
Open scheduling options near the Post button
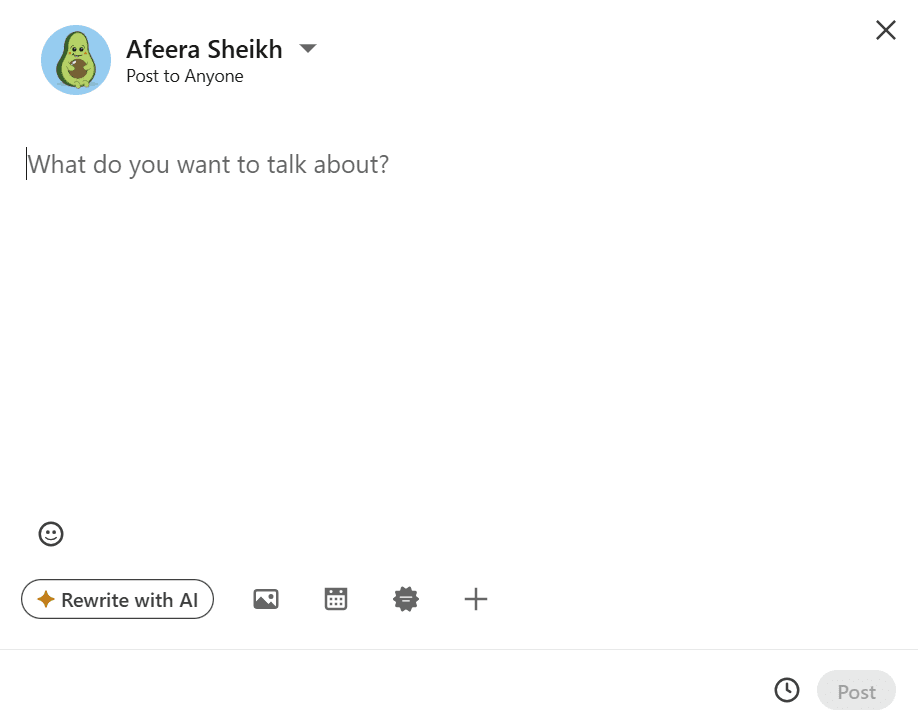point(786,690)
